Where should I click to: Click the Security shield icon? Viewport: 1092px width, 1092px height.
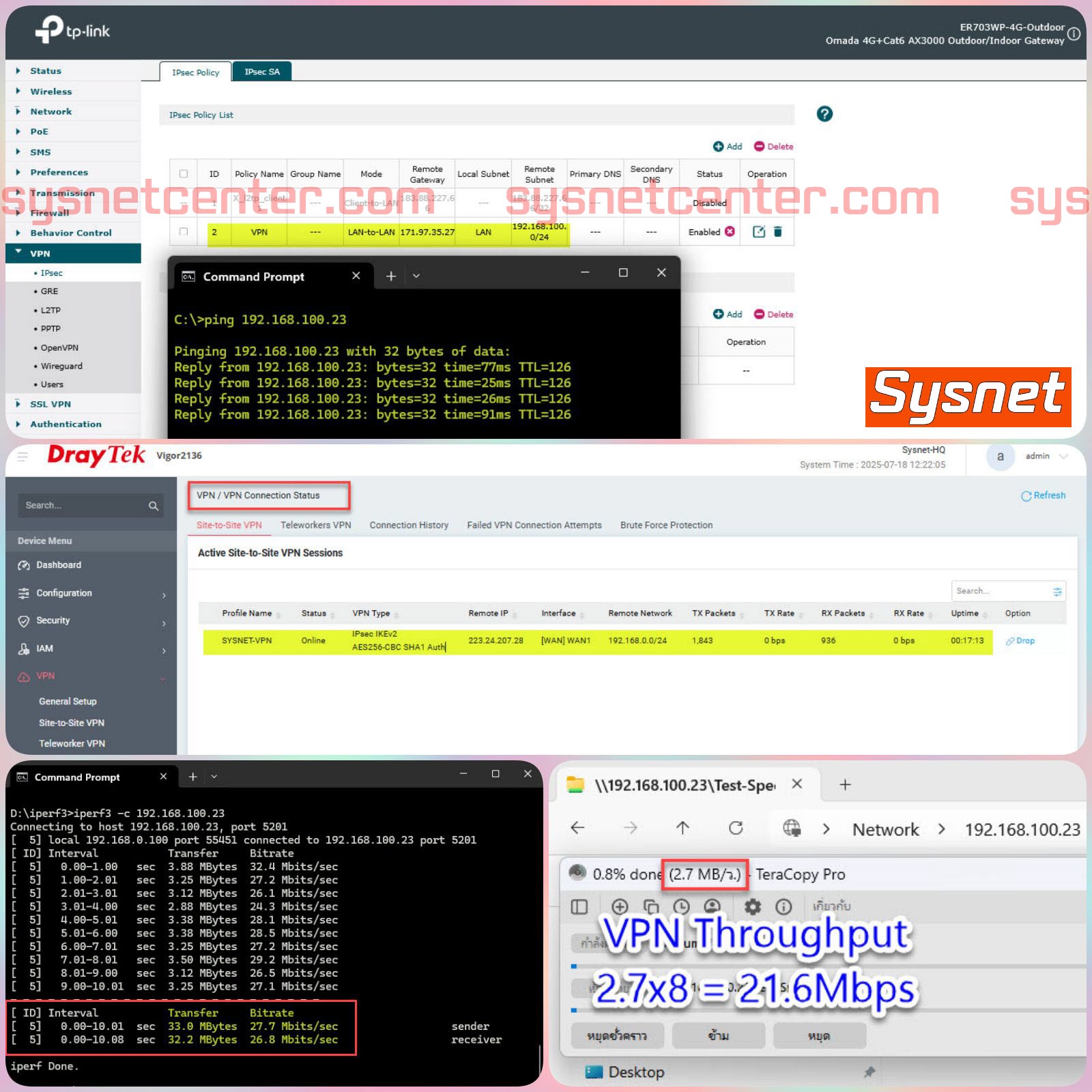click(x=24, y=621)
